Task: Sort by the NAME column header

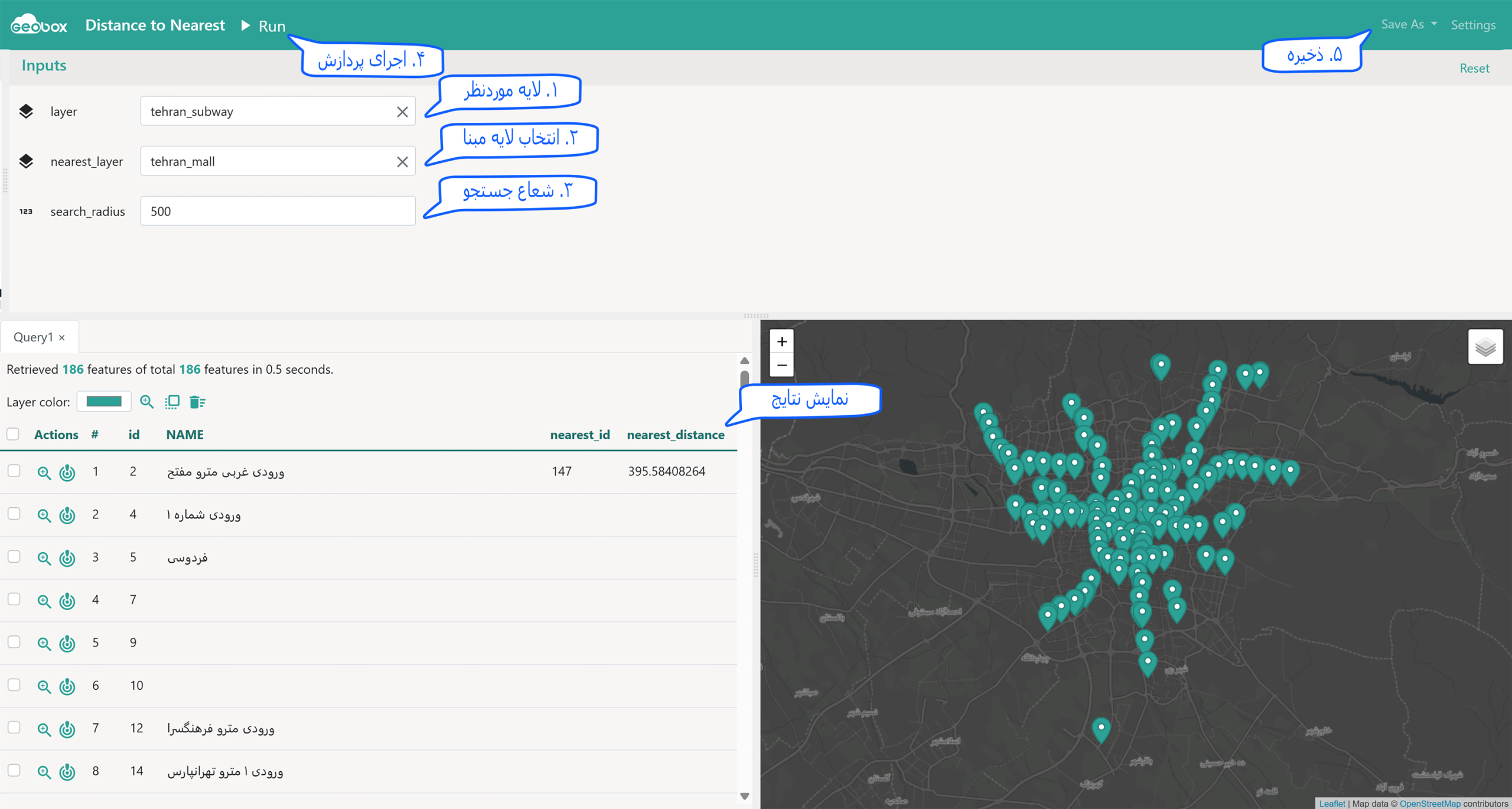Action: 185,435
